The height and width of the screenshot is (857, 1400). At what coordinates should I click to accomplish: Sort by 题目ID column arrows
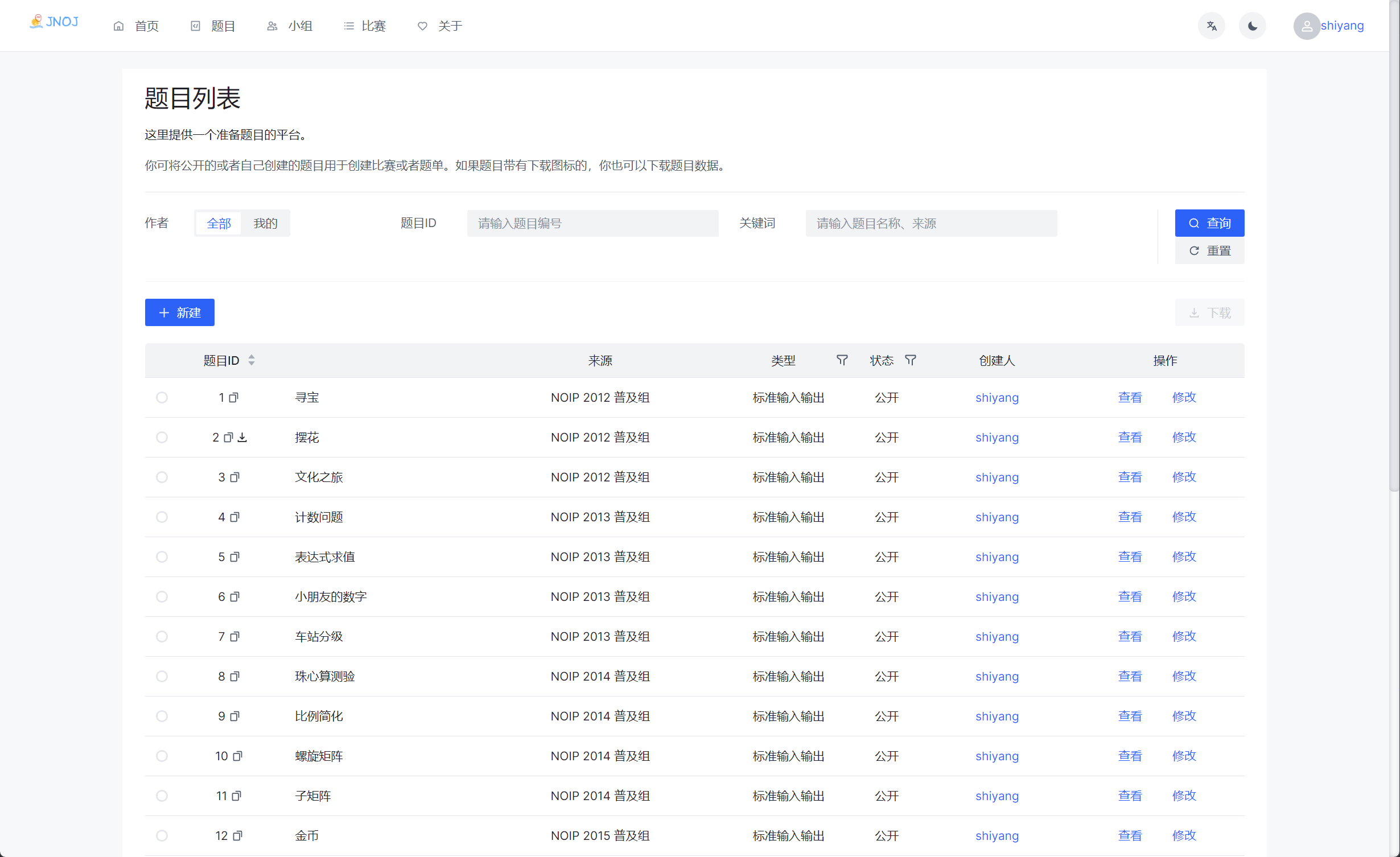[x=252, y=360]
